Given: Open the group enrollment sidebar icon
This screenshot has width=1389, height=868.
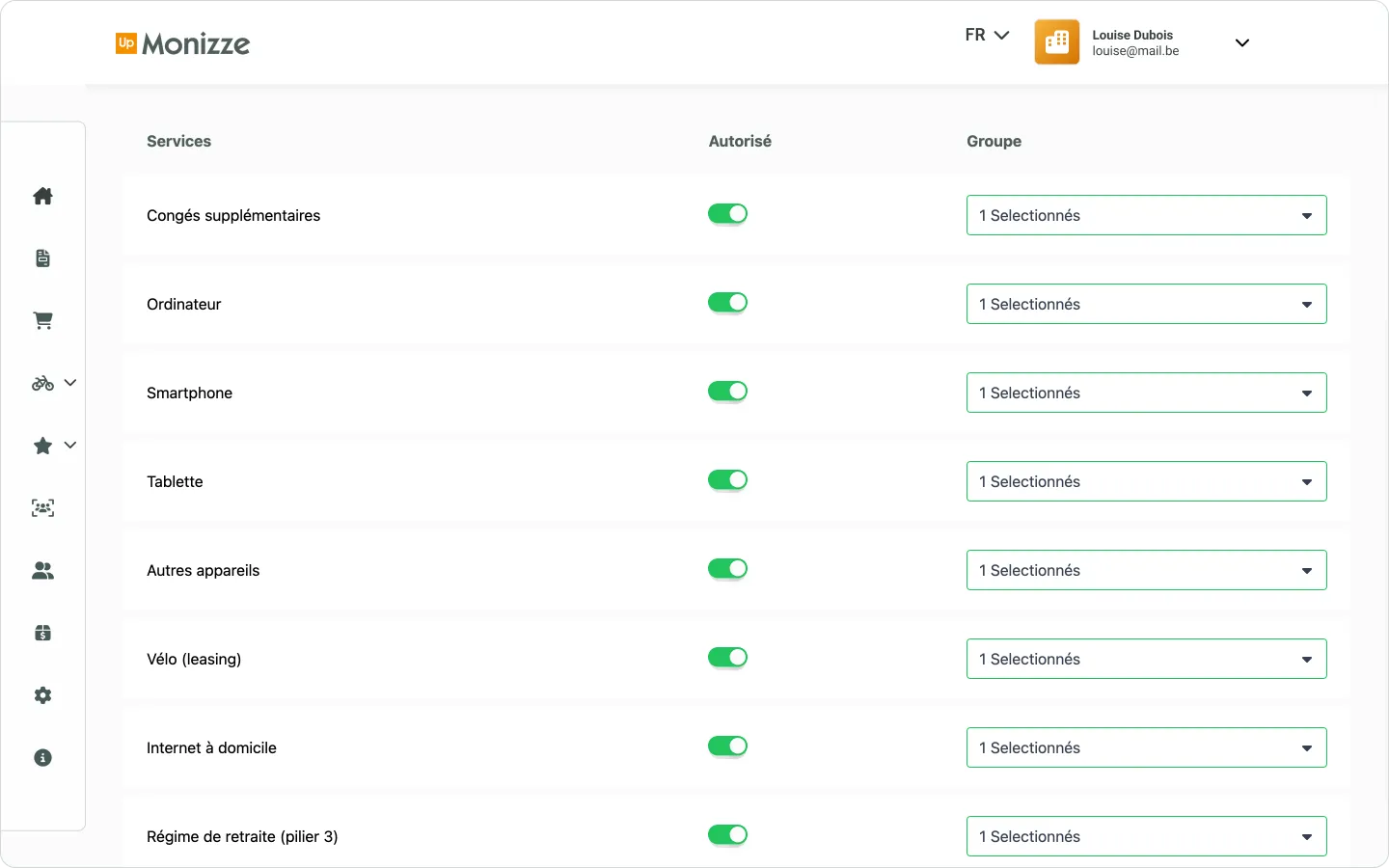Looking at the screenshot, I should [x=42, y=508].
